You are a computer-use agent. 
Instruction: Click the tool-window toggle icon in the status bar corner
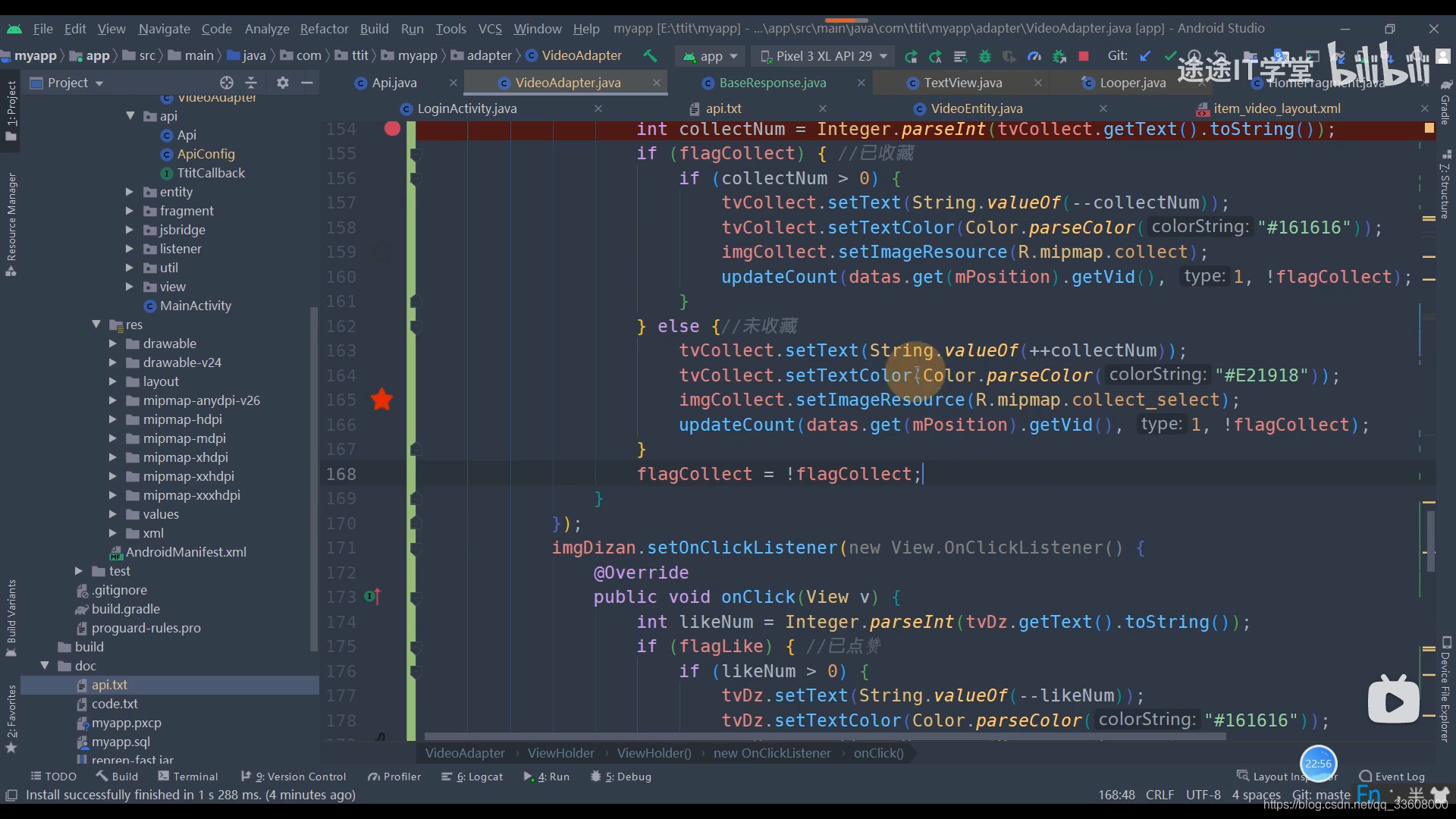click(x=11, y=795)
